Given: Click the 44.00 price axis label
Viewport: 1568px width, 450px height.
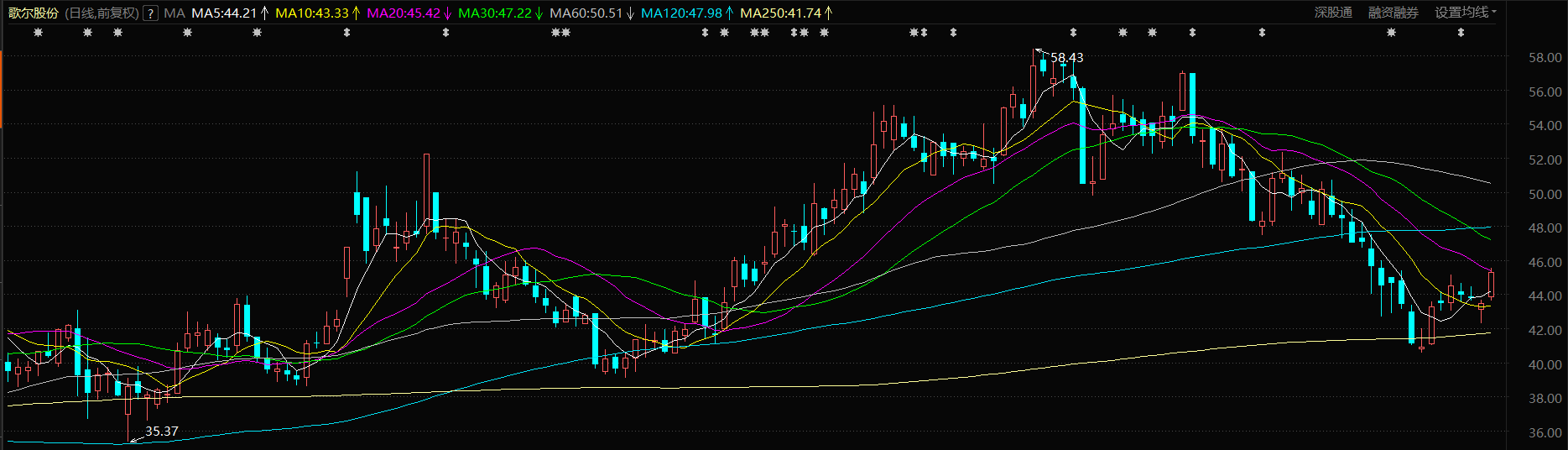Looking at the screenshot, I should 1545,296.
